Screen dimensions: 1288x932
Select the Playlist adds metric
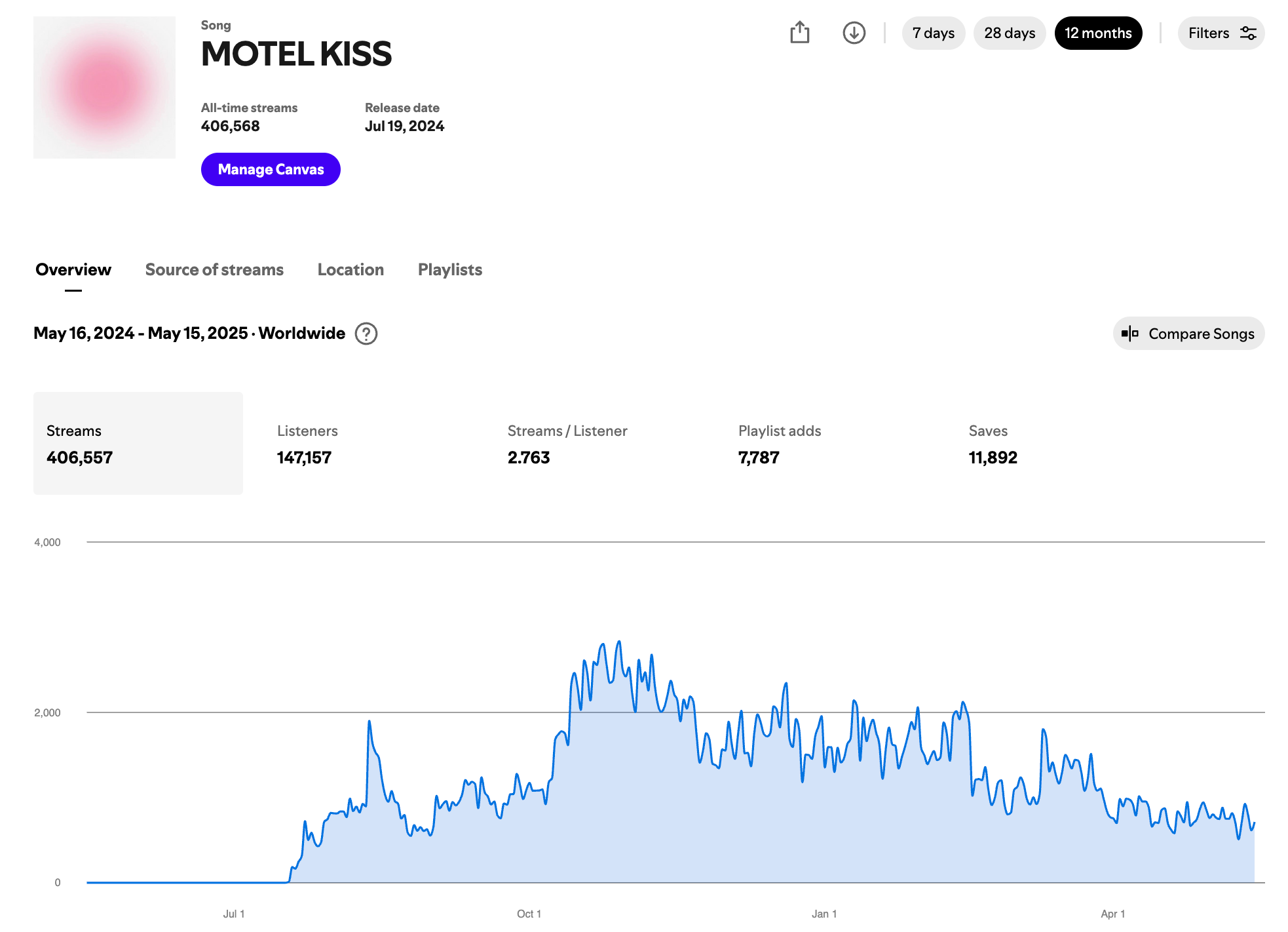click(x=779, y=444)
